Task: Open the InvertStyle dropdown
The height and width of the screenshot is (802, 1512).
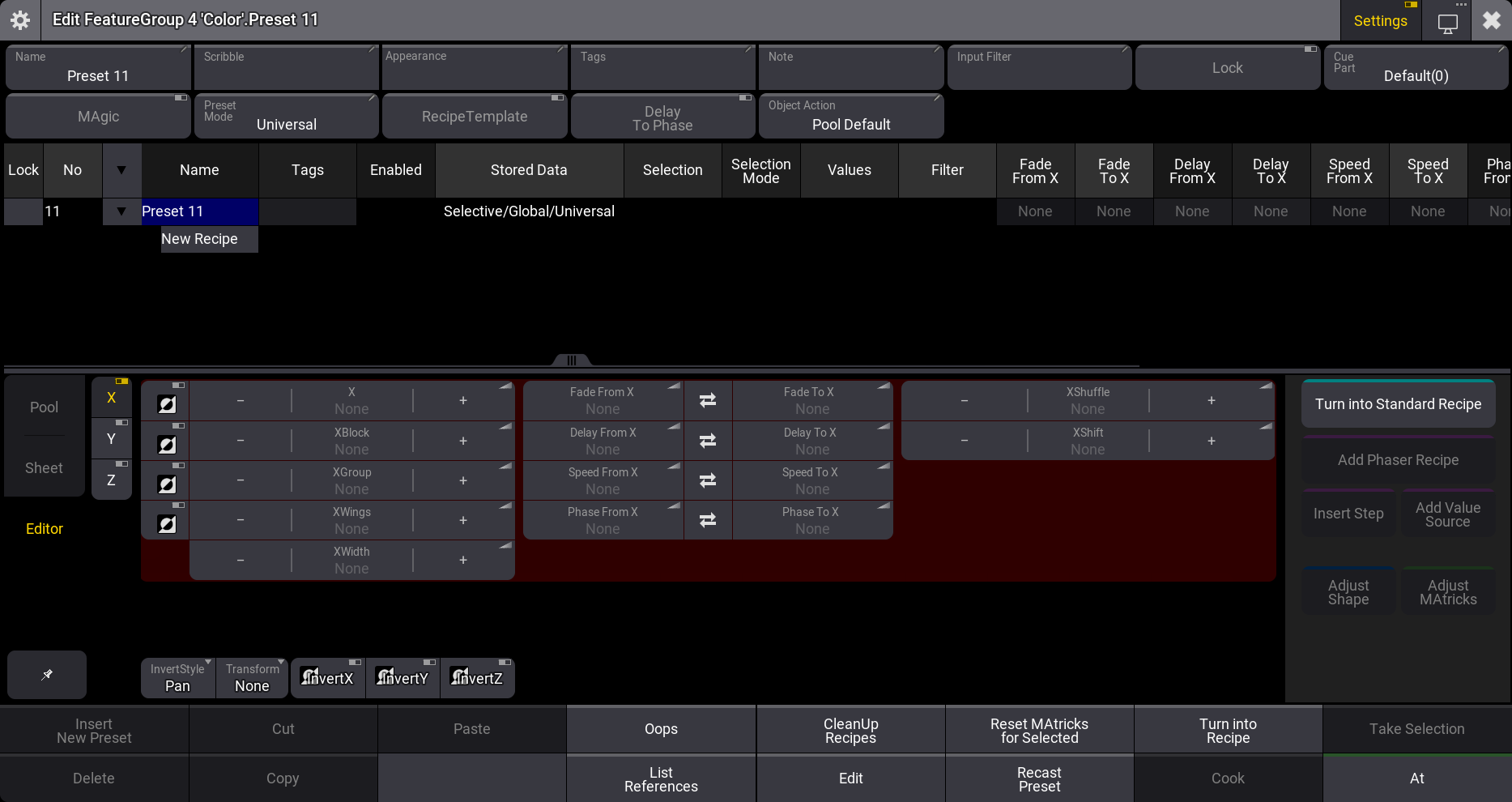Action: point(178,678)
